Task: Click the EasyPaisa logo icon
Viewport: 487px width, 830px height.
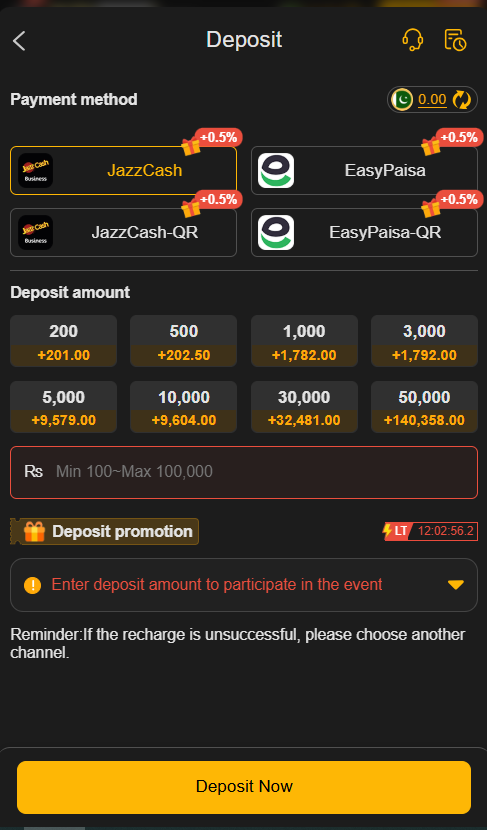Action: point(276,170)
